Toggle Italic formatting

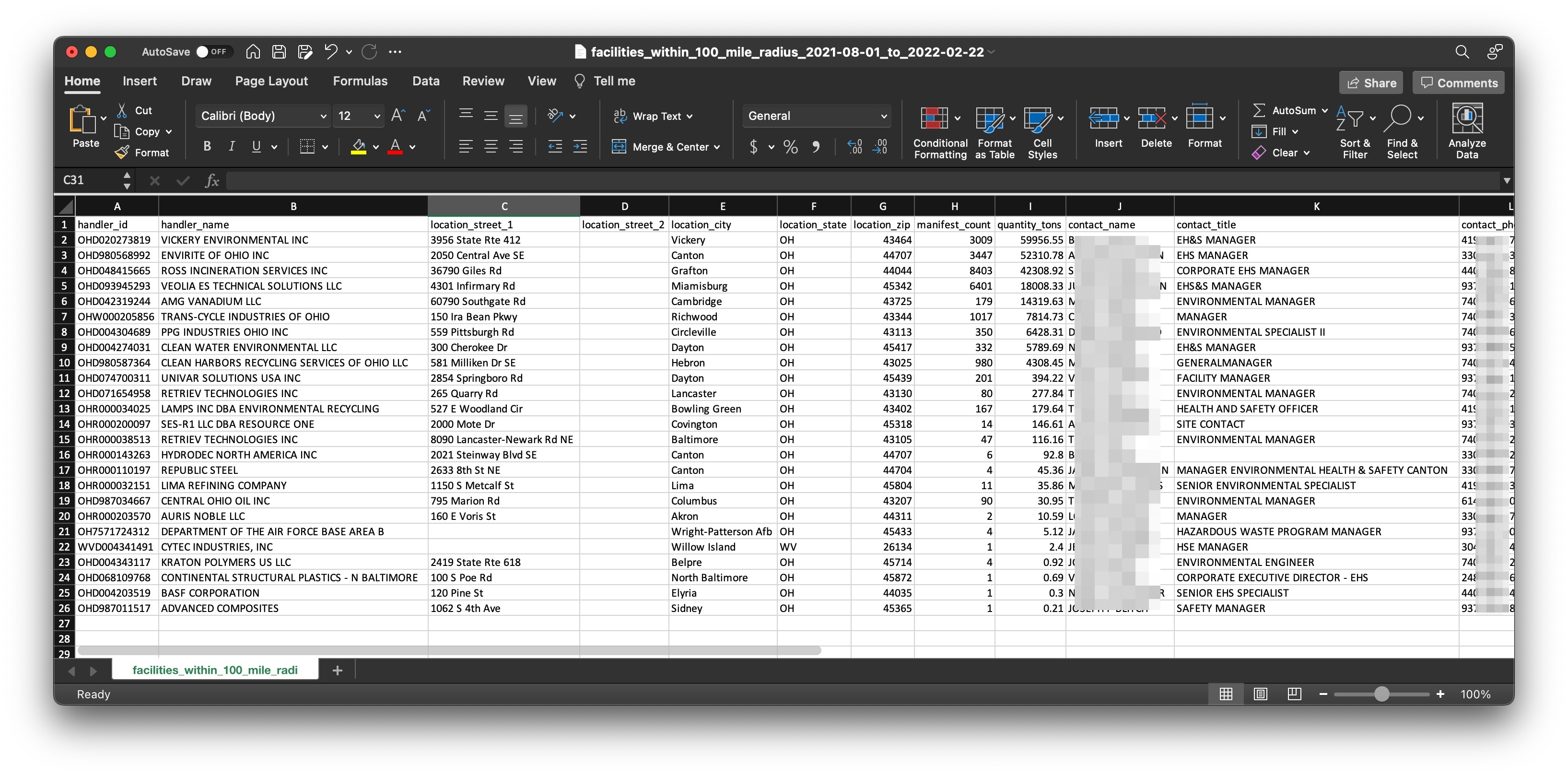tap(231, 147)
